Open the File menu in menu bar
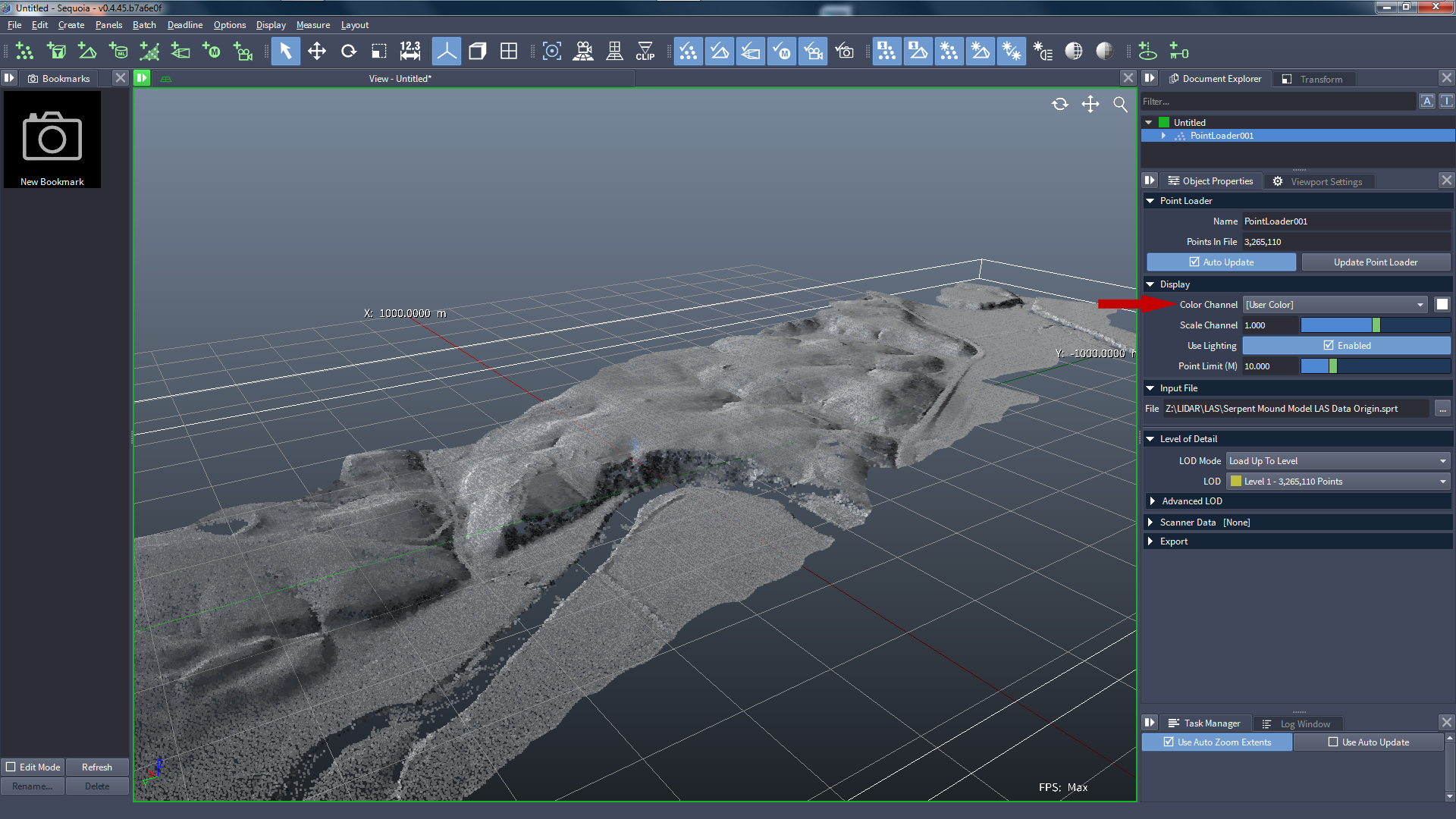1456x819 pixels. pyautogui.click(x=14, y=24)
